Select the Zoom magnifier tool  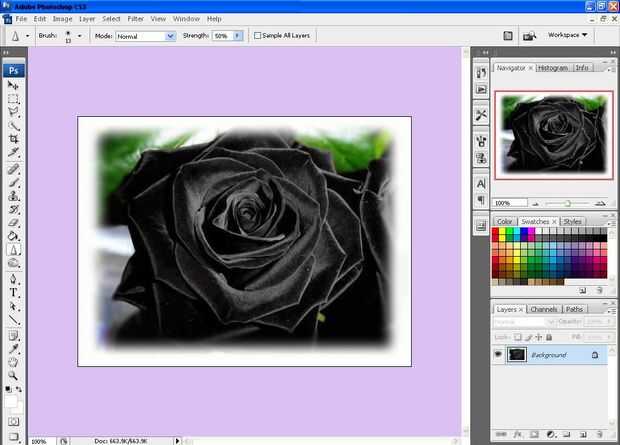(x=13, y=376)
